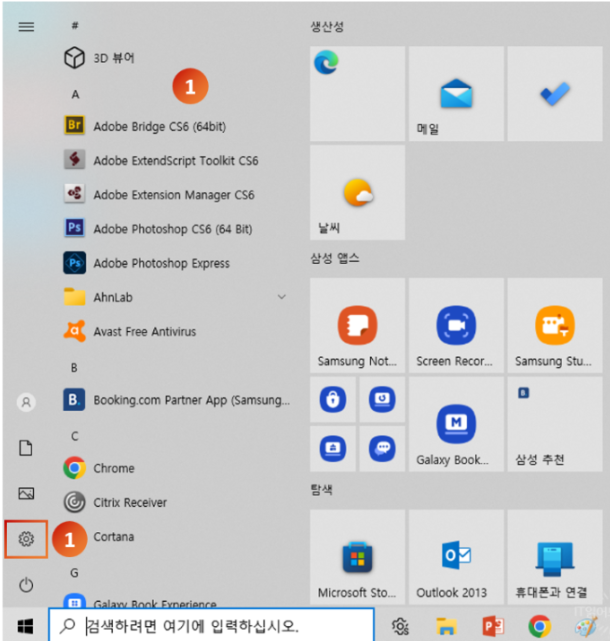Open the user account icon
The image size is (610, 641).
pyautogui.click(x=26, y=402)
